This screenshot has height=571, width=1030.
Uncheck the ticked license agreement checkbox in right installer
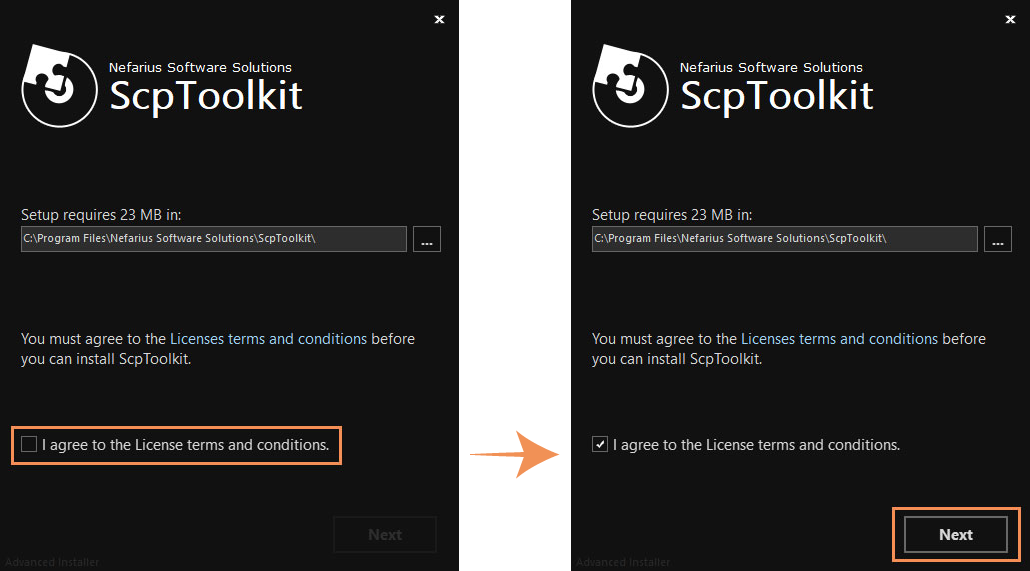click(x=600, y=444)
